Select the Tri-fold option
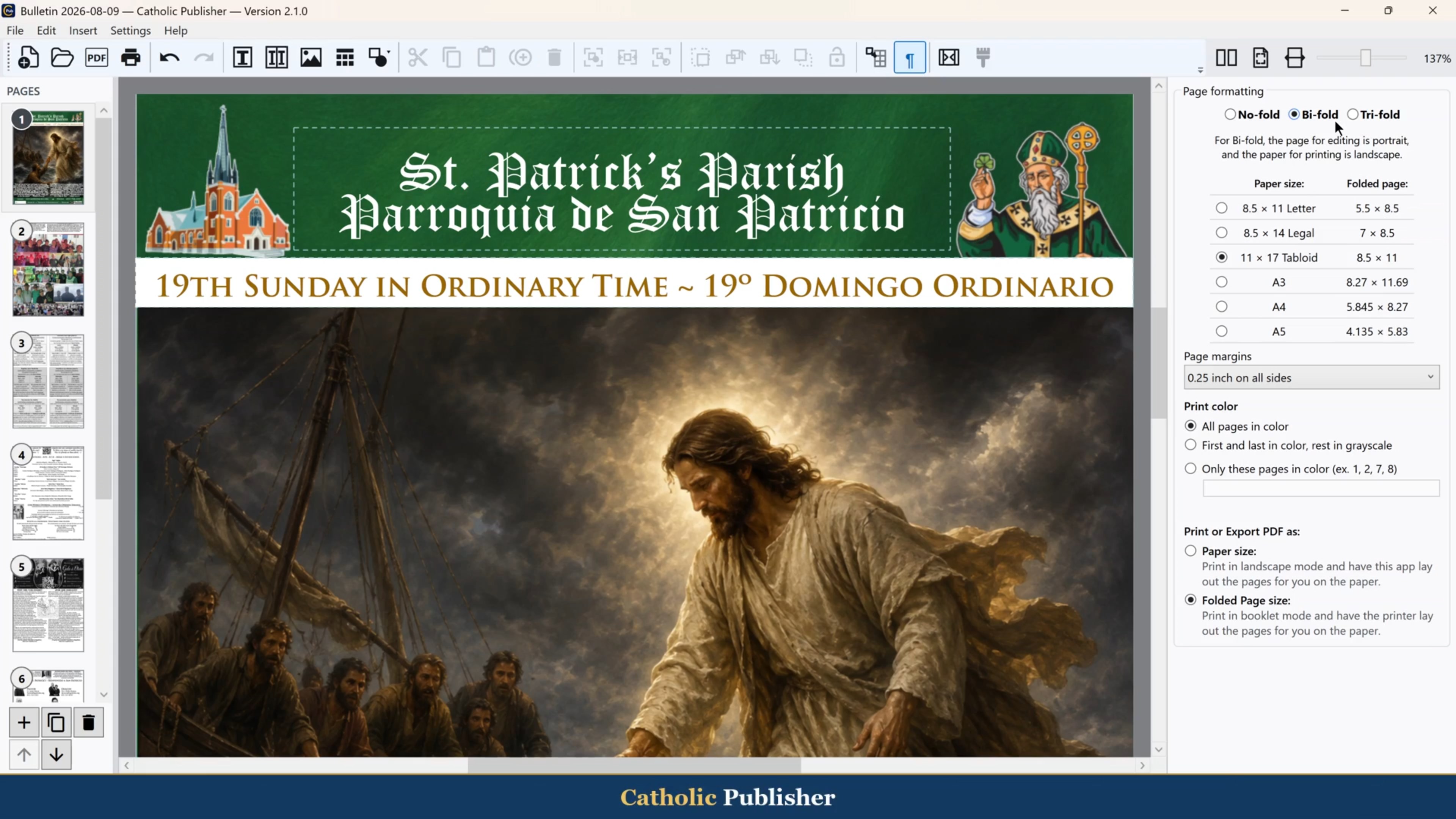 pos(1373,115)
